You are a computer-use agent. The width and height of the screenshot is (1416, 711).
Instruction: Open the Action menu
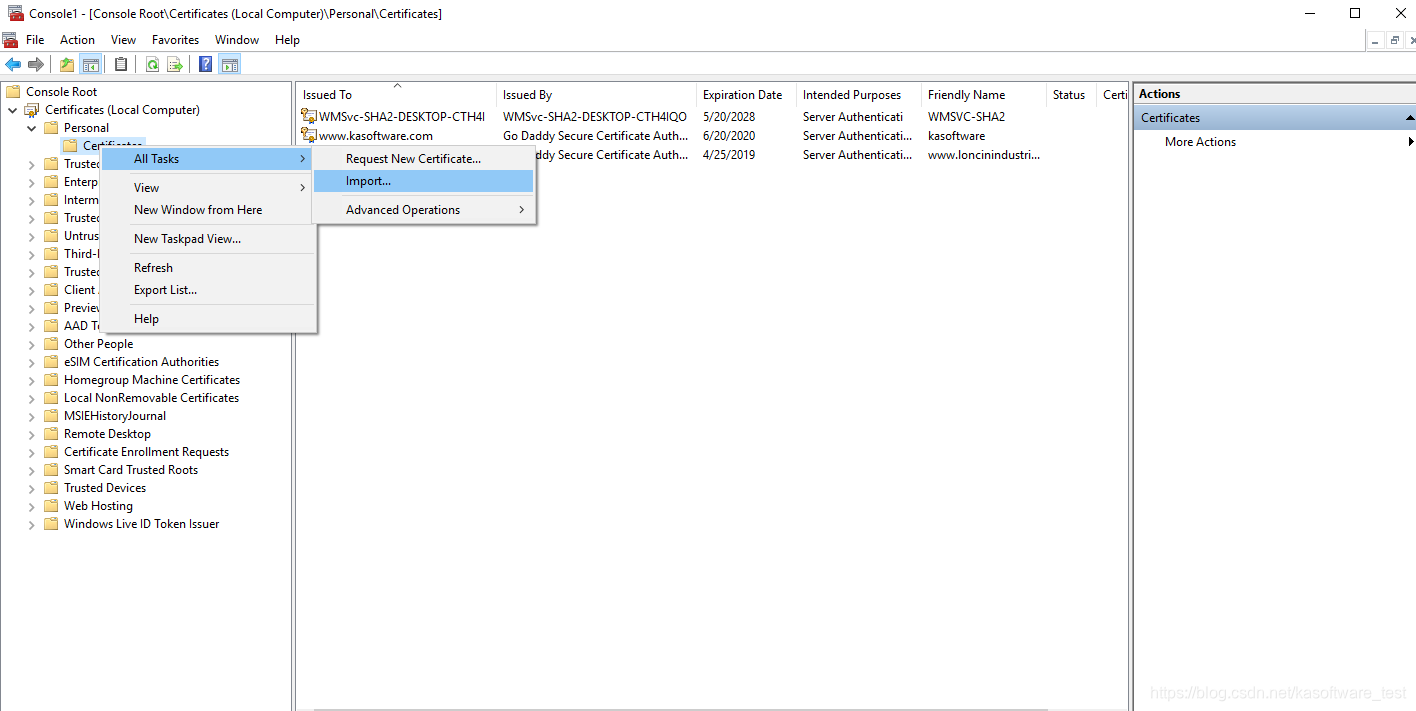[77, 40]
